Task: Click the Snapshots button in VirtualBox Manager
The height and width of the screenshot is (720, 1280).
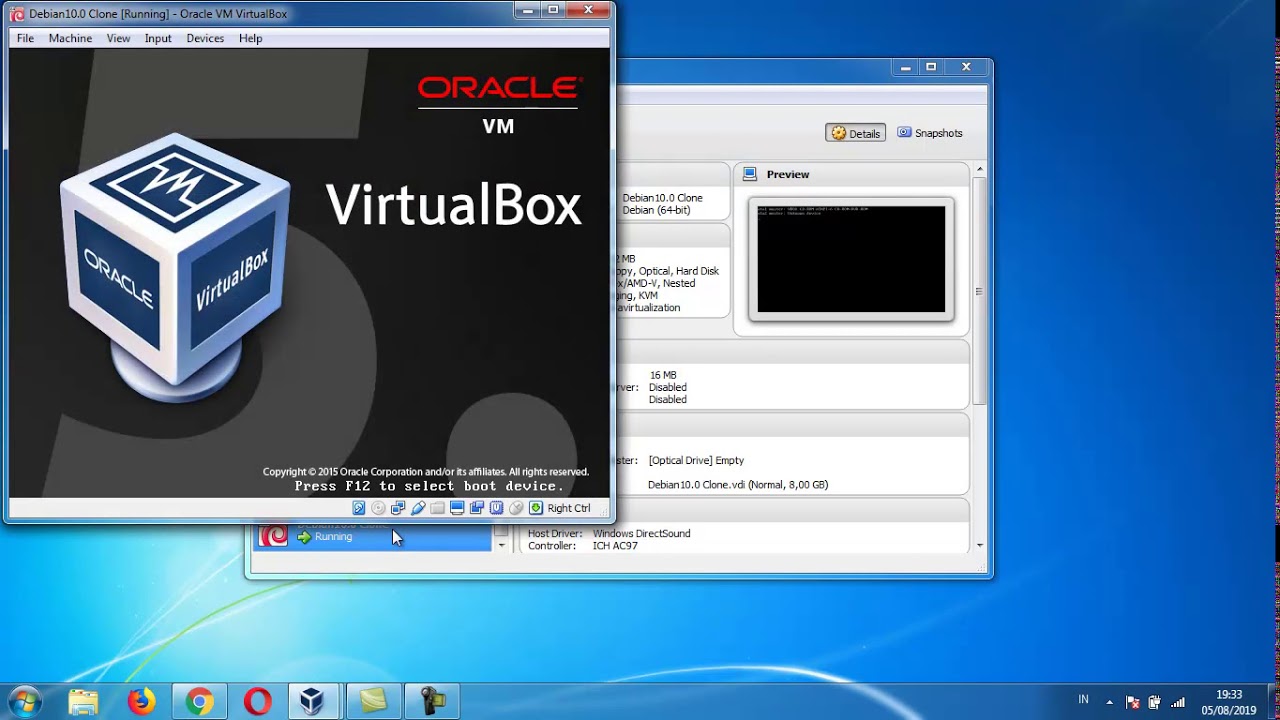Action: pyautogui.click(x=929, y=133)
